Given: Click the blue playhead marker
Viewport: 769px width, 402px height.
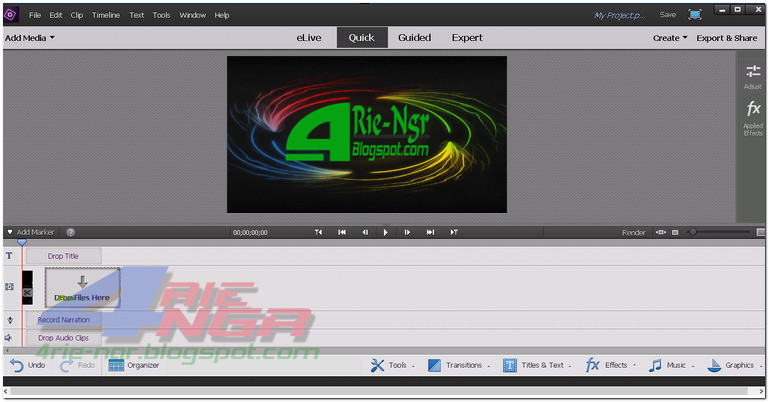Looking at the screenshot, I should click(22, 242).
